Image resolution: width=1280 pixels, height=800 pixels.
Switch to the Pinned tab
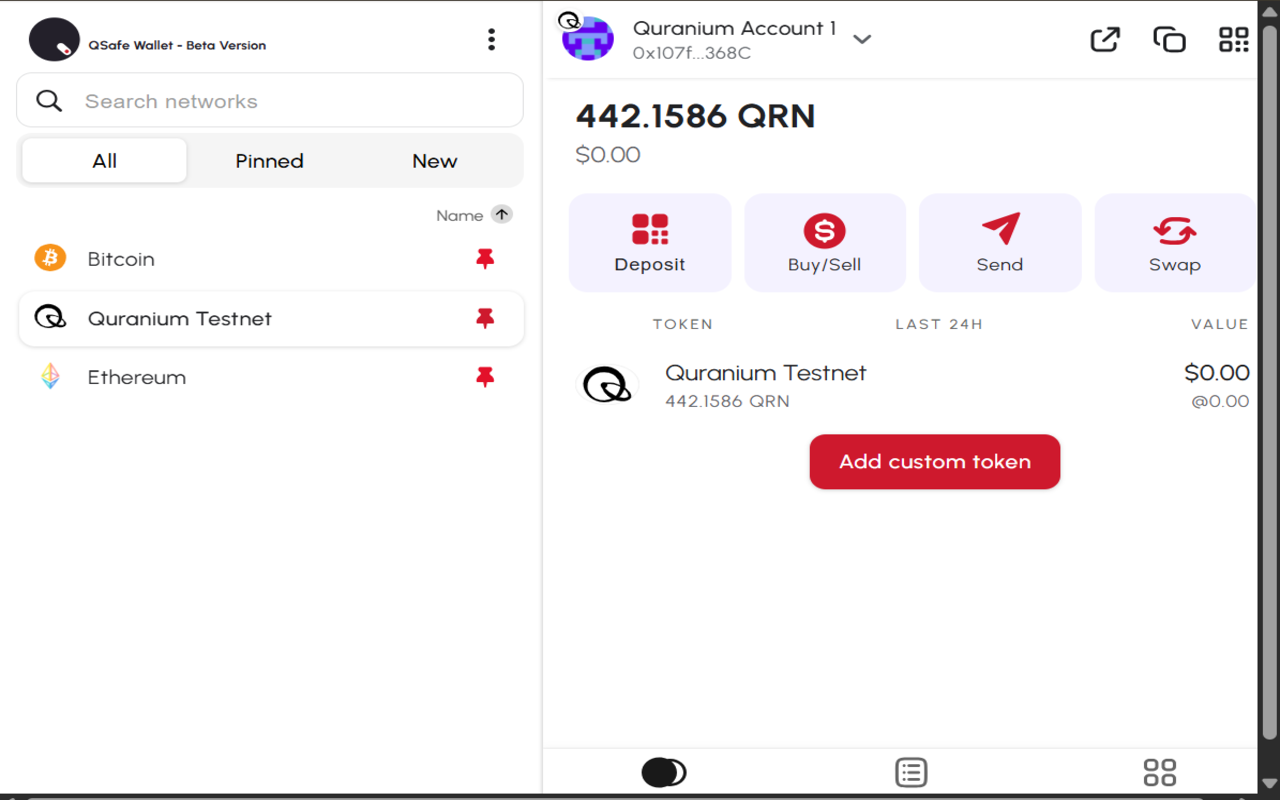pyautogui.click(x=268, y=160)
